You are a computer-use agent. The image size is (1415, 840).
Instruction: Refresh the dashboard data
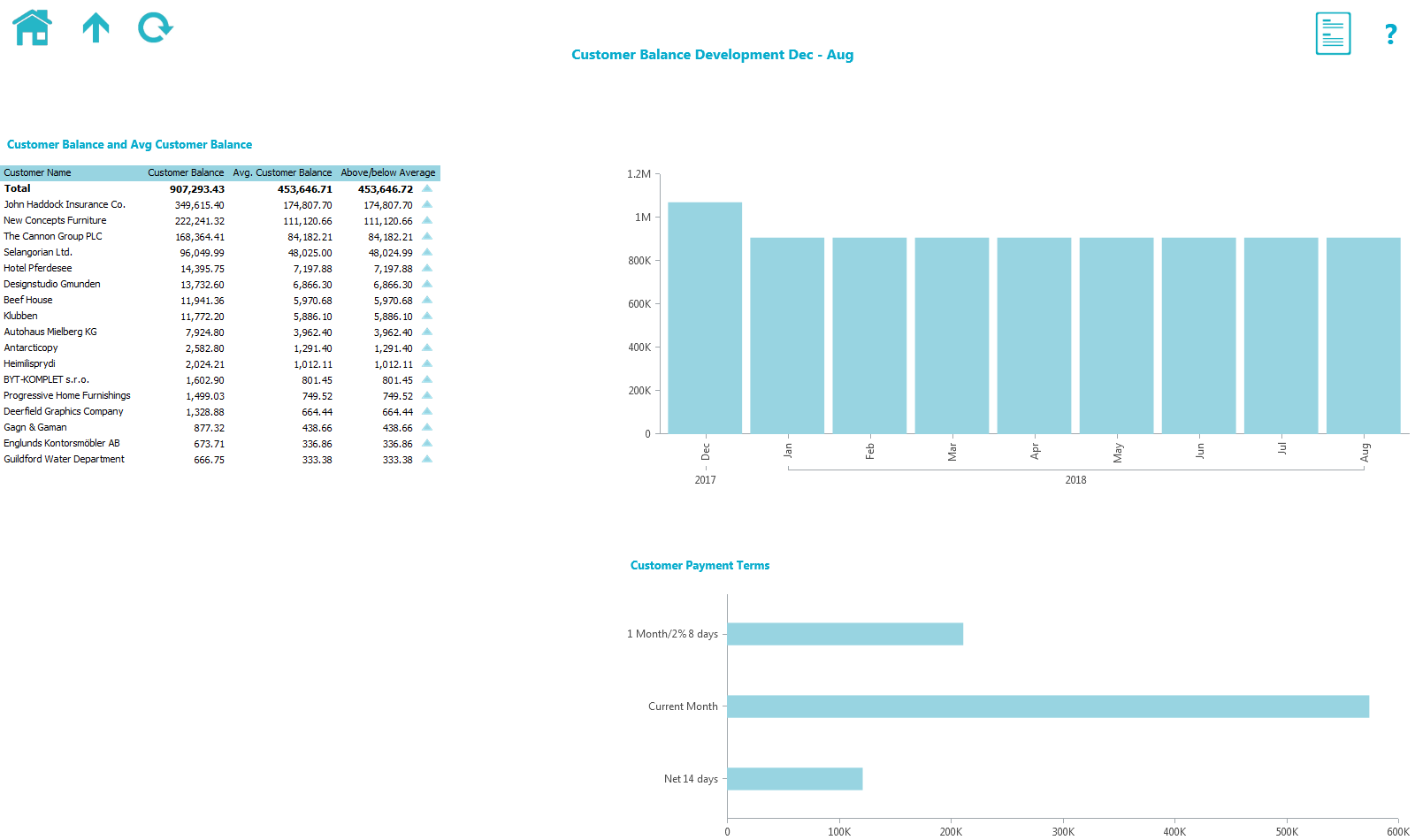click(x=155, y=27)
